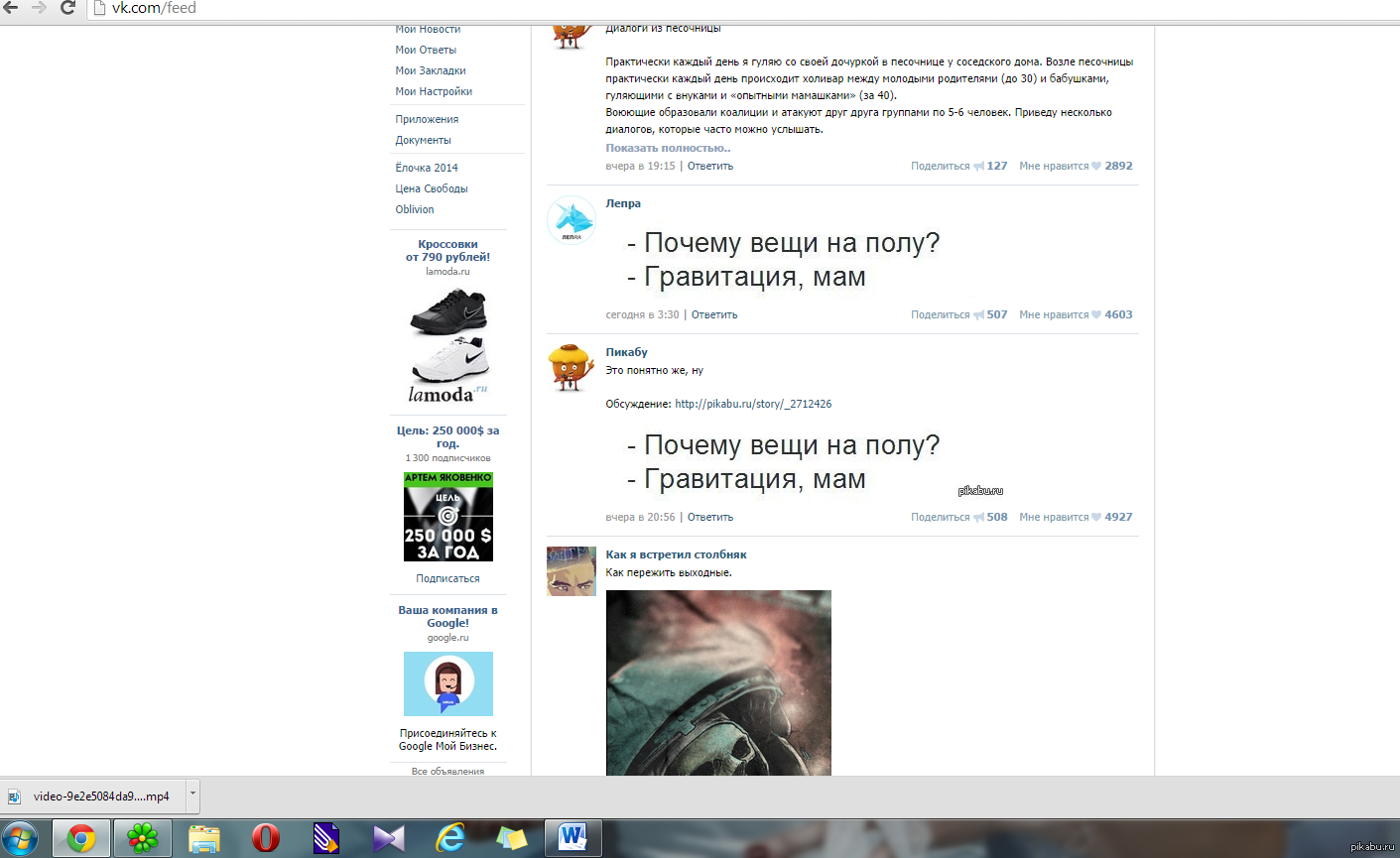This screenshot has width=1400, height=858.
Task: Click the reload button in Chrome
Action: 67,8
